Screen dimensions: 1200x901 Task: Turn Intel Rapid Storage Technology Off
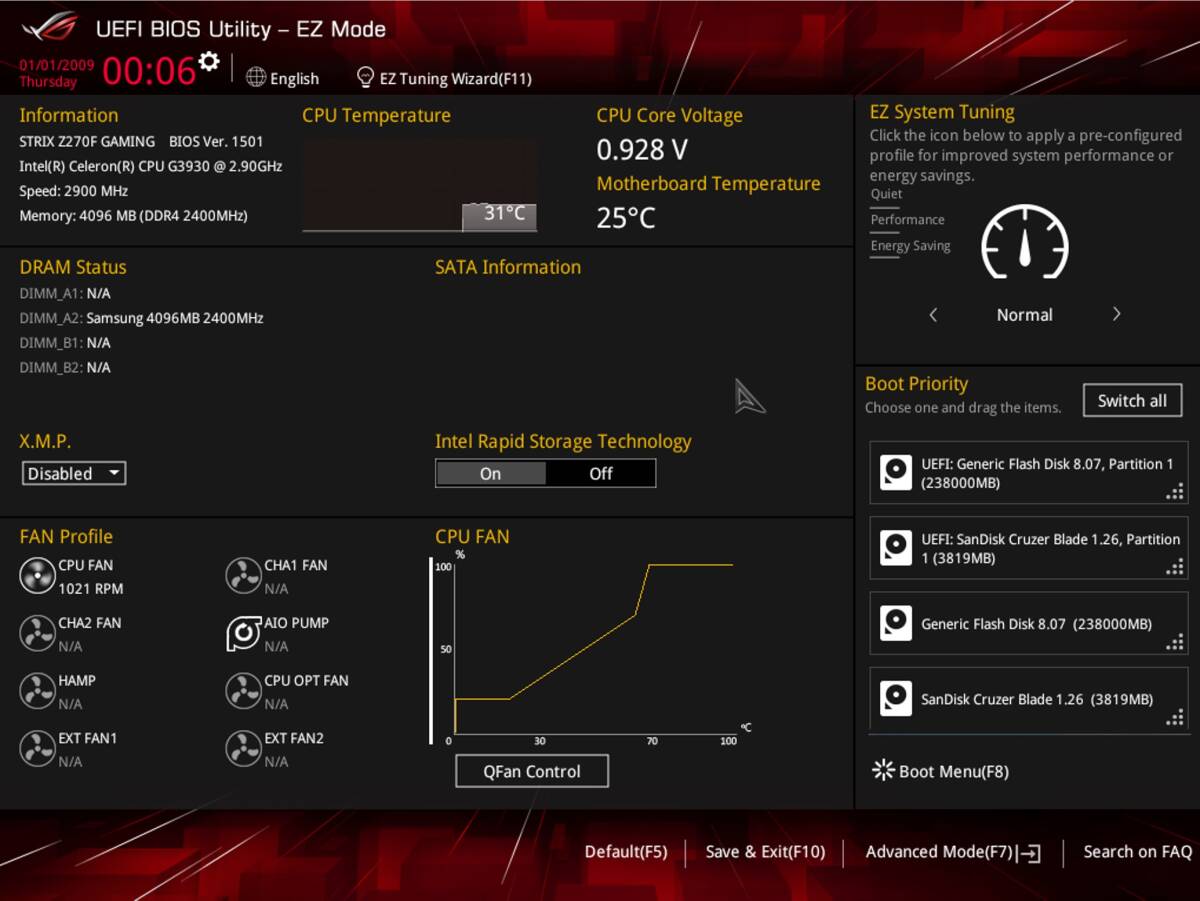pos(601,473)
